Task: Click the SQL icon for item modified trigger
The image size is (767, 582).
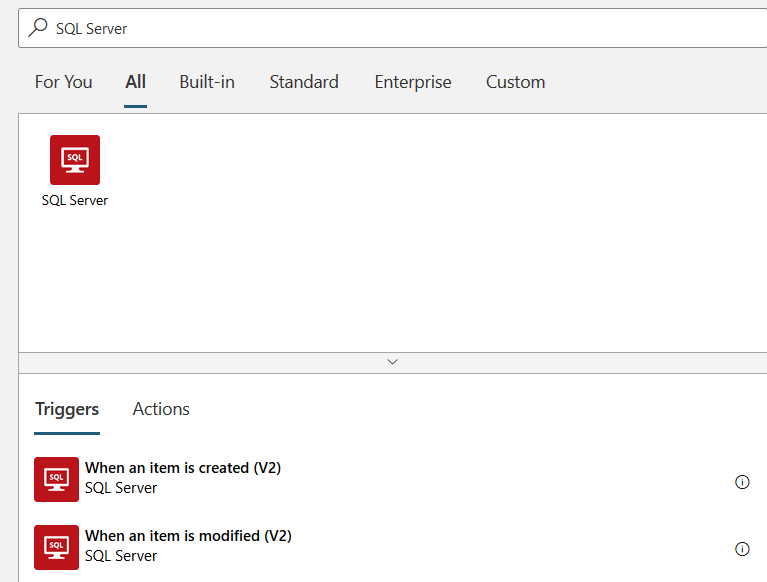Action: point(56,547)
